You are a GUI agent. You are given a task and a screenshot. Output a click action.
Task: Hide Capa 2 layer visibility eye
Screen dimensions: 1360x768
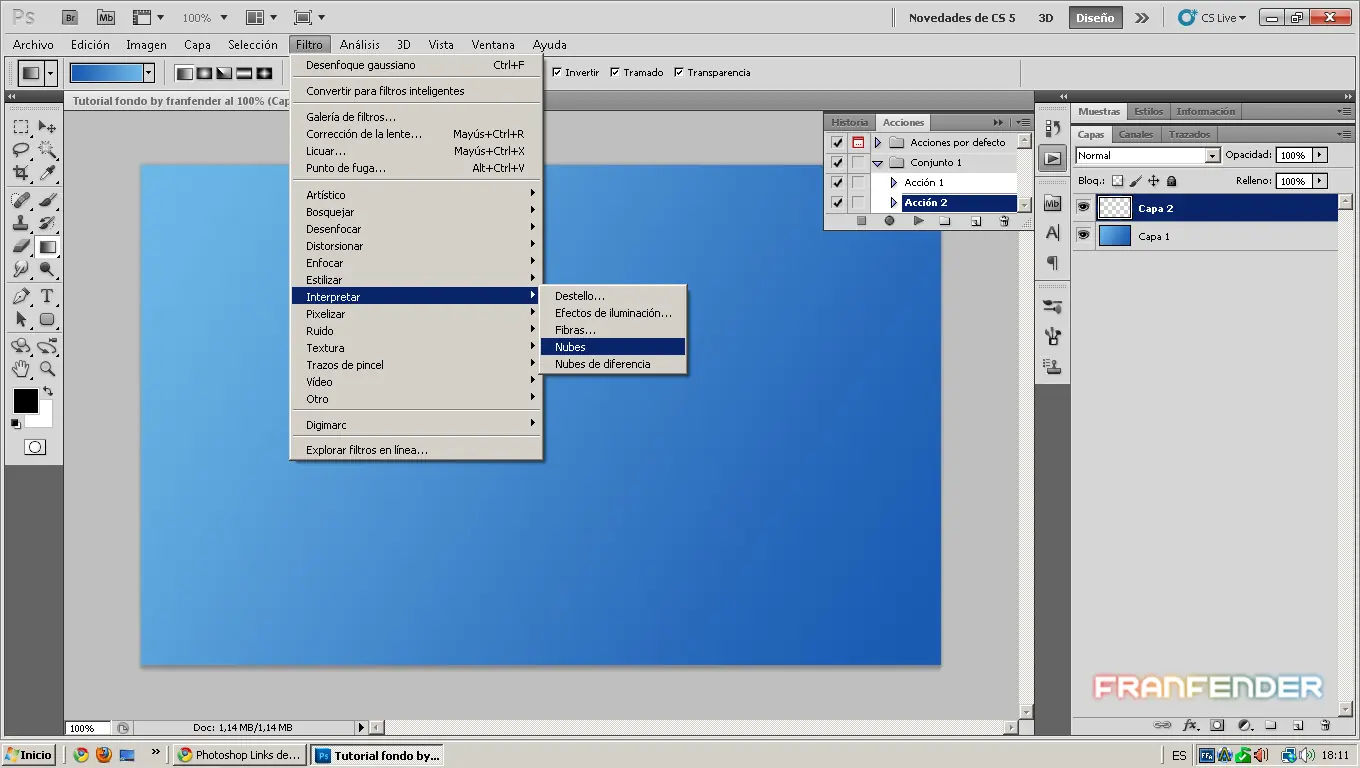[x=1083, y=207]
